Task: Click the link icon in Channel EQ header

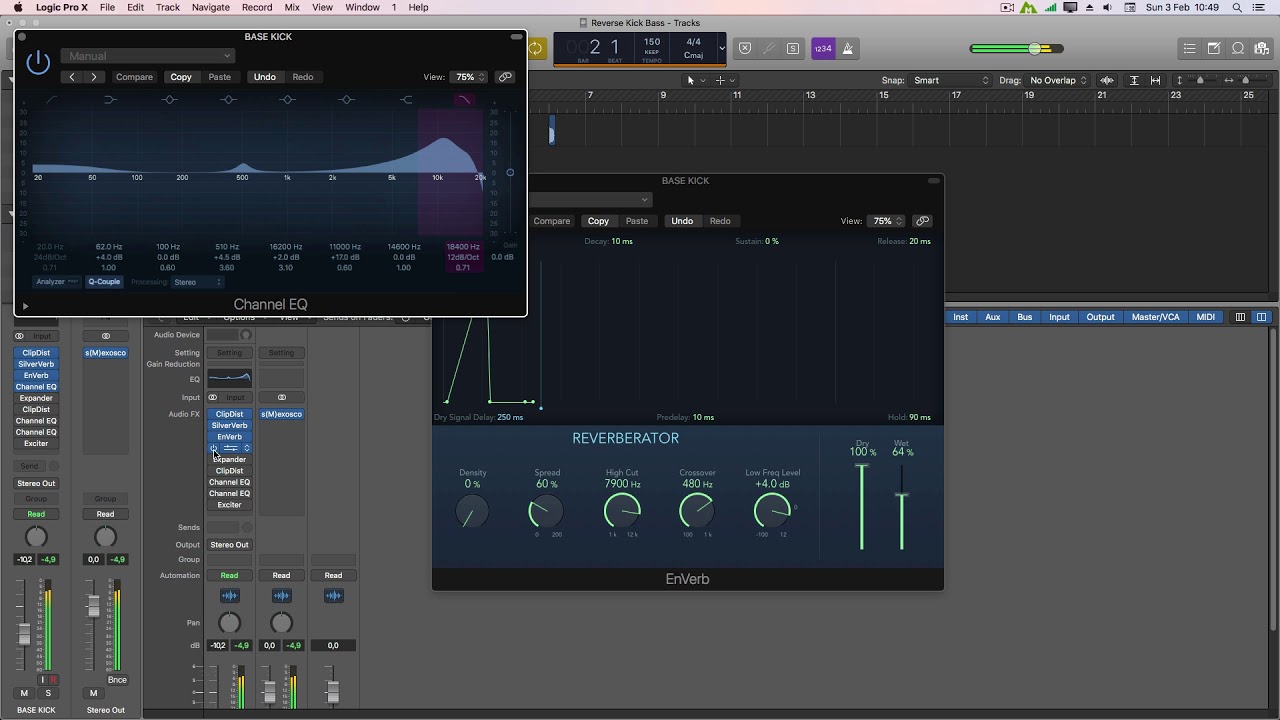Action: [505, 77]
